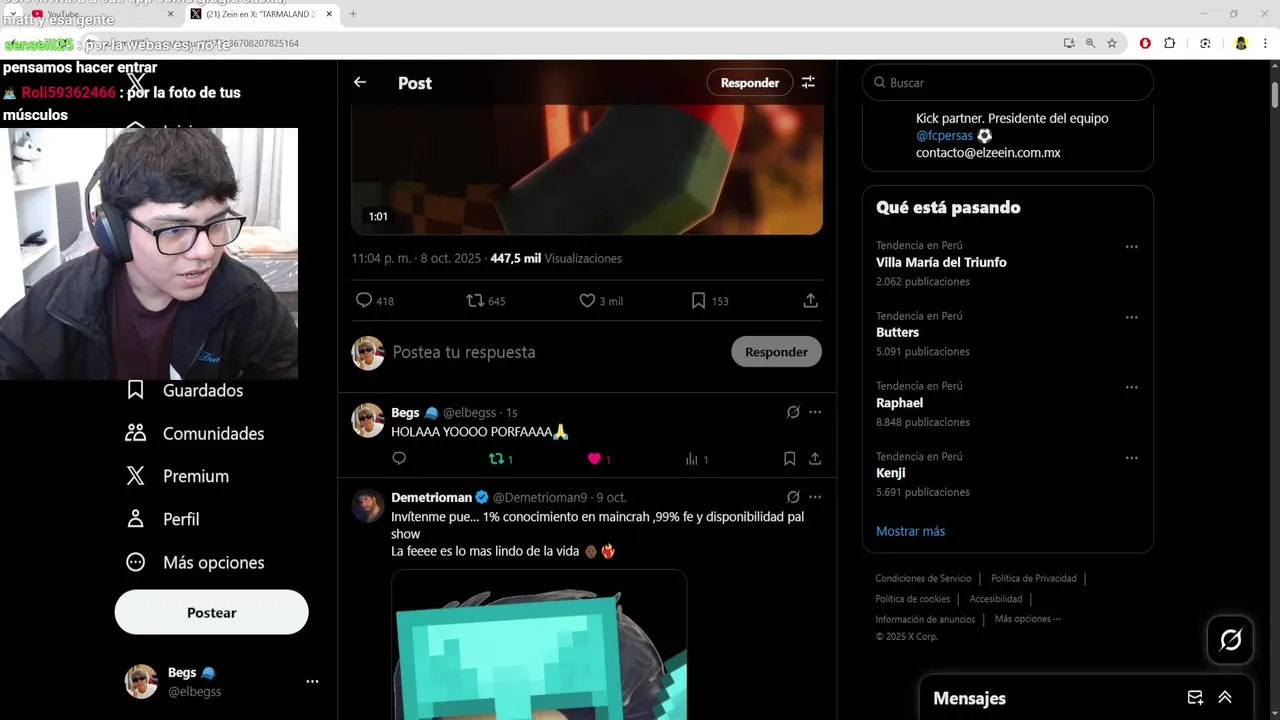This screenshot has width=1280, height=720.
Task: Unlike Begs' reply with pink heart
Action: [x=594, y=459]
